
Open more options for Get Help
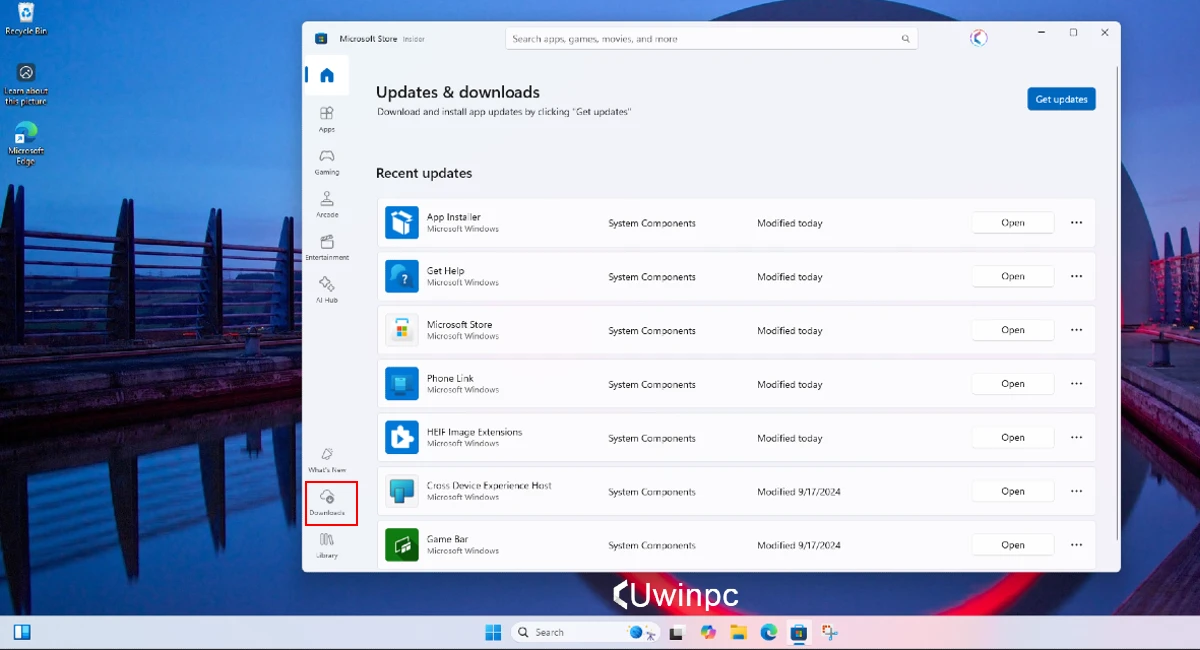click(x=1076, y=276)
